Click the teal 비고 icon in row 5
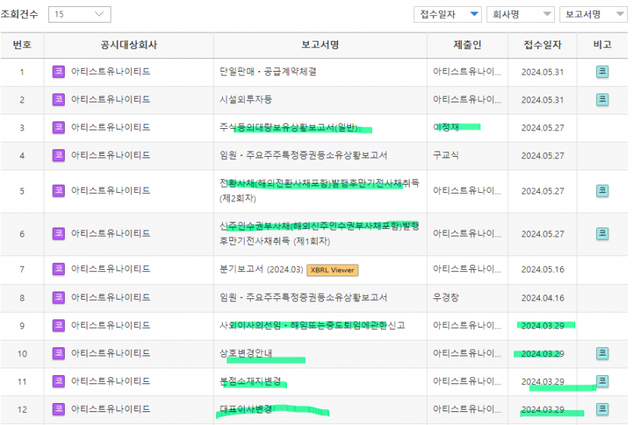 pos(602,191)
